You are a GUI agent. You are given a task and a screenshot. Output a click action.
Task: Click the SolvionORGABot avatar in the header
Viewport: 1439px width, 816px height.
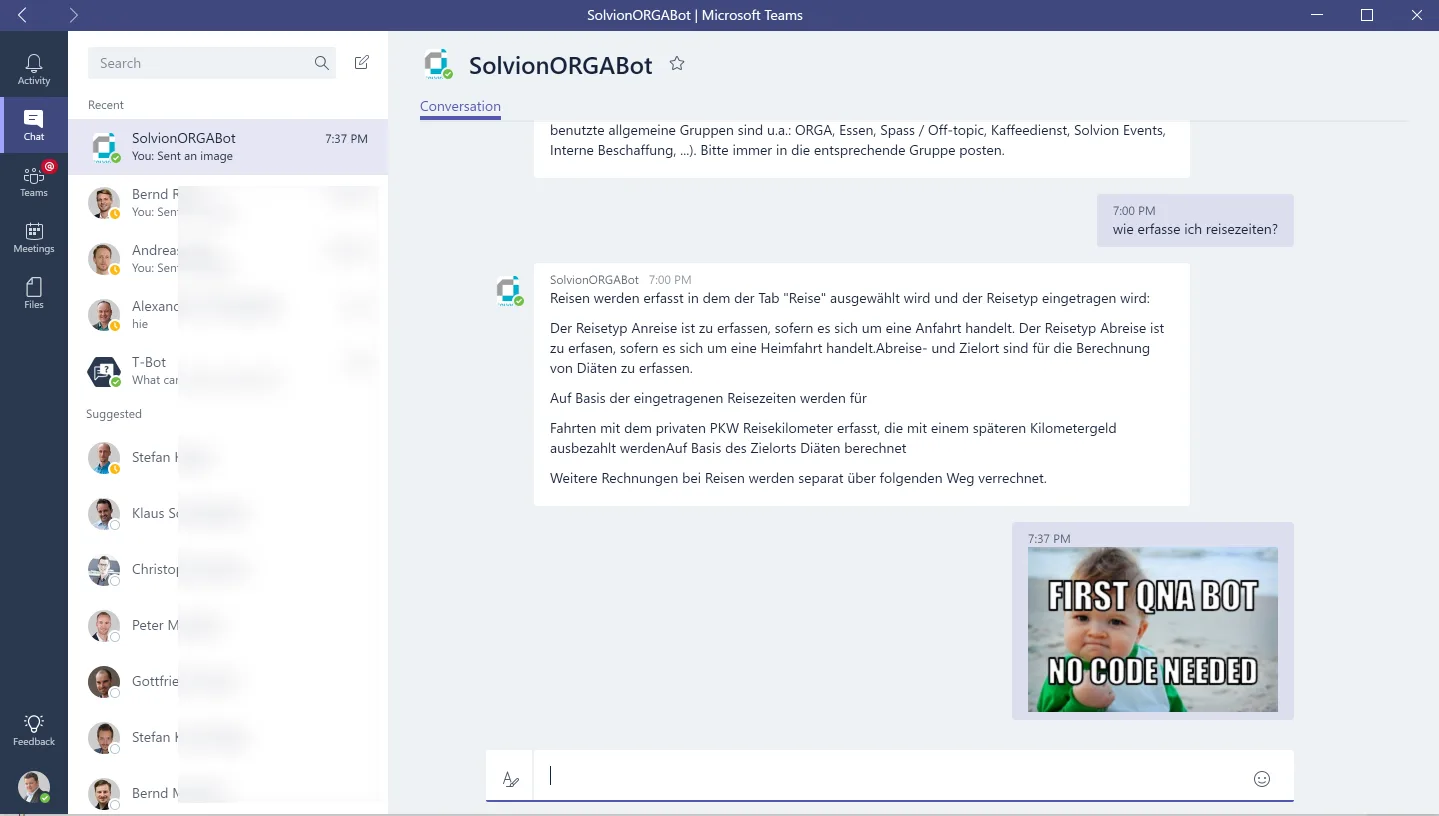pyautogui.click(x=436, y=63)
